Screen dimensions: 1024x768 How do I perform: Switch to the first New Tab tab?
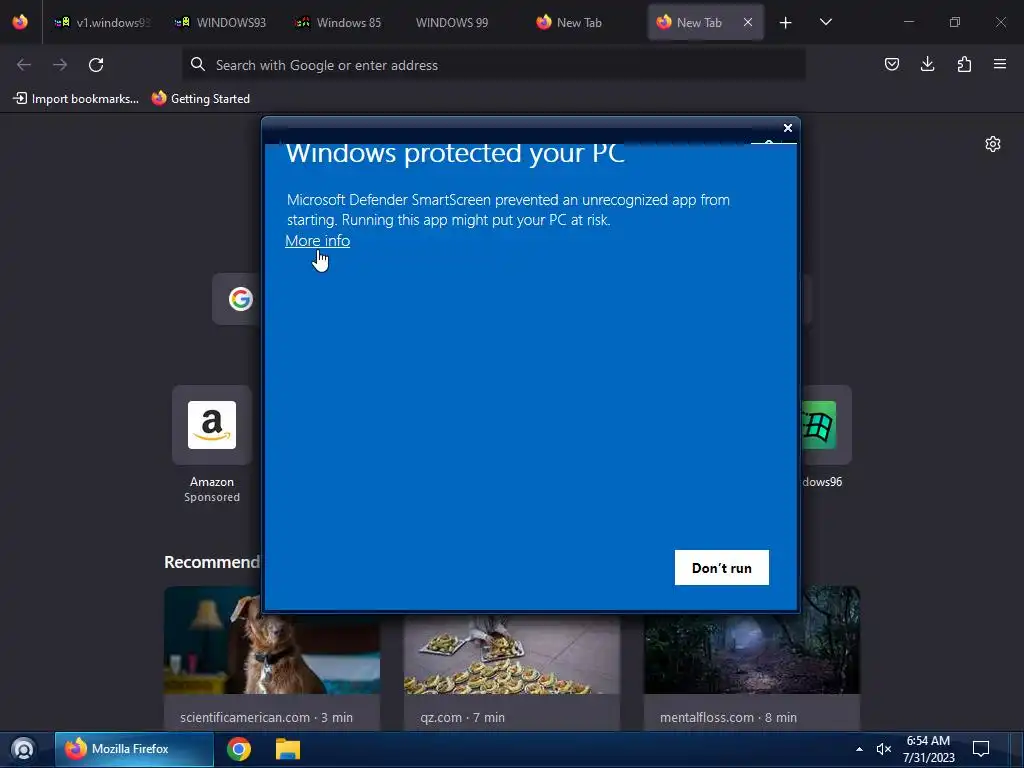(x=569, y=22)
